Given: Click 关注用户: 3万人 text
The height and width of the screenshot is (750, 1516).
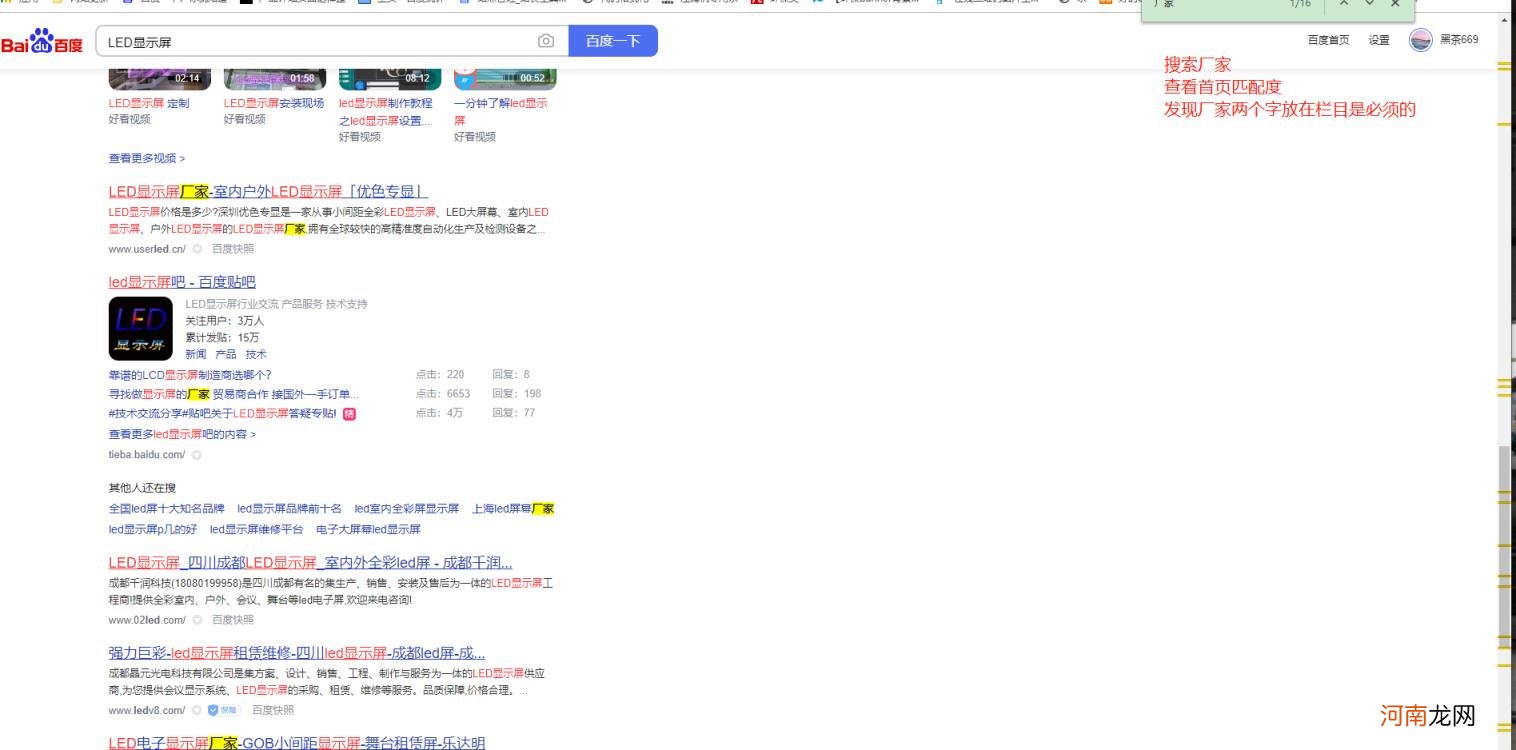Looking at the screenshot, I should point(225,321).
